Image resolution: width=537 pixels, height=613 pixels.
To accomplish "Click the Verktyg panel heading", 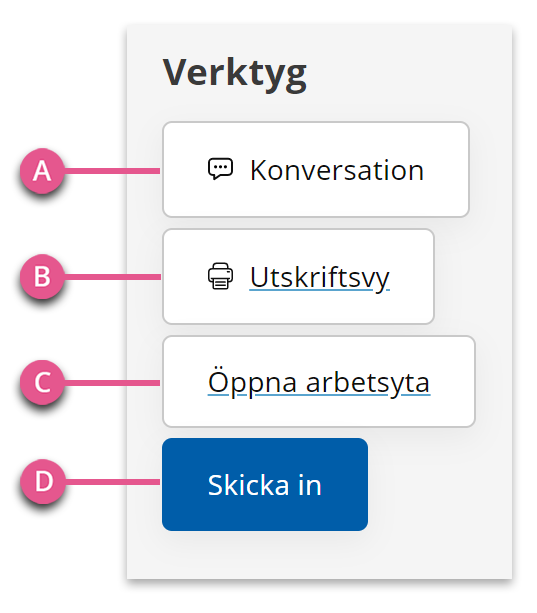I will point(234,73).
